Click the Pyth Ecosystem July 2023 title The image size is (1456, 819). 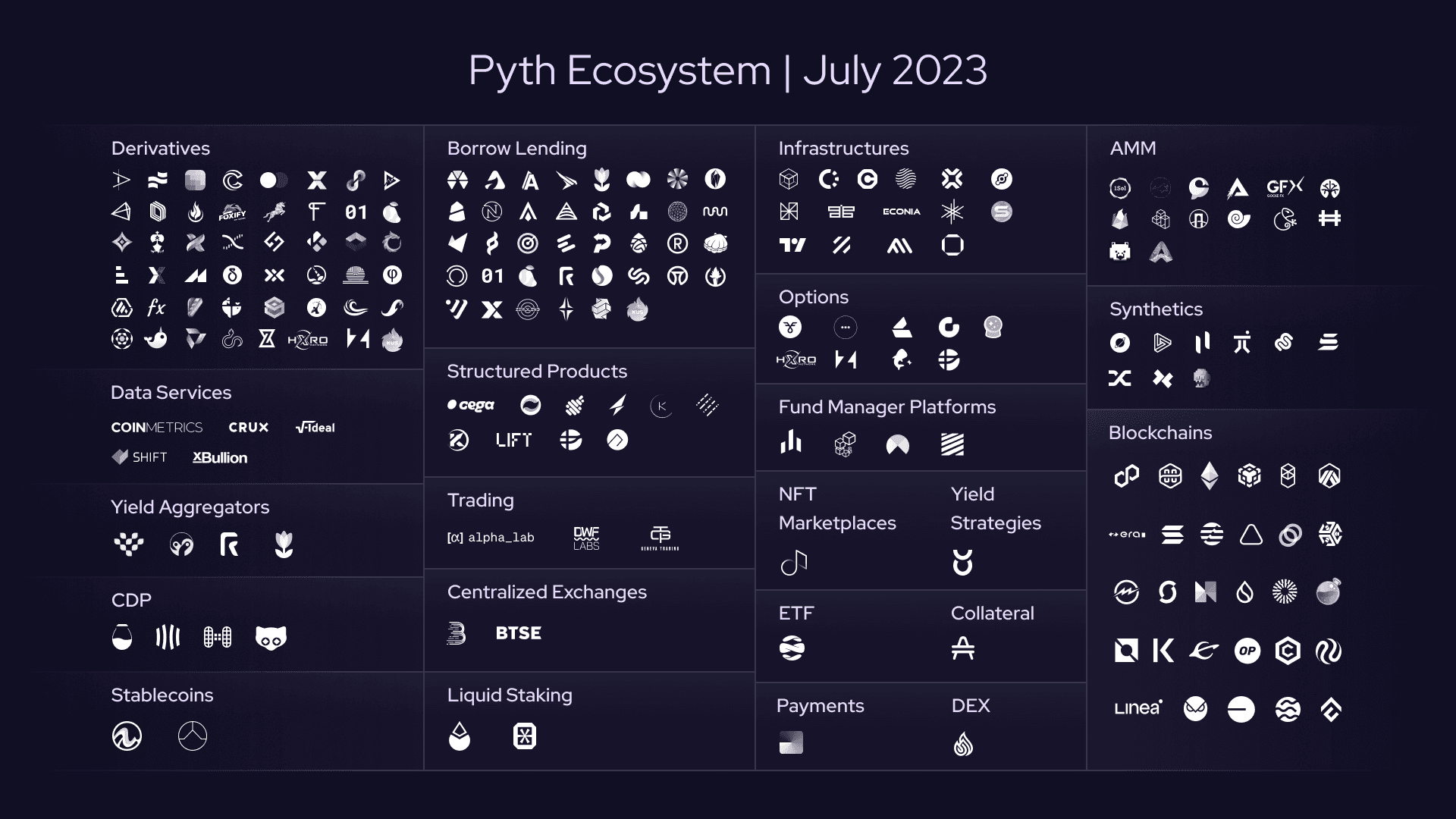pos(728,71)
